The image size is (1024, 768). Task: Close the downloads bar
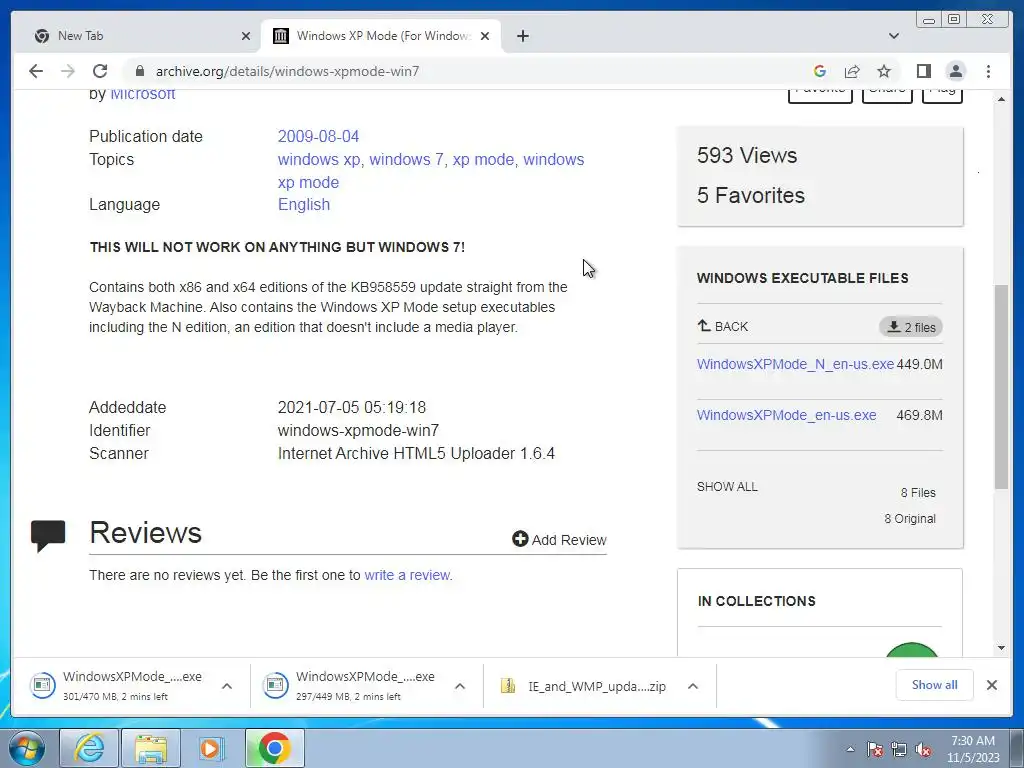(991, 684)
